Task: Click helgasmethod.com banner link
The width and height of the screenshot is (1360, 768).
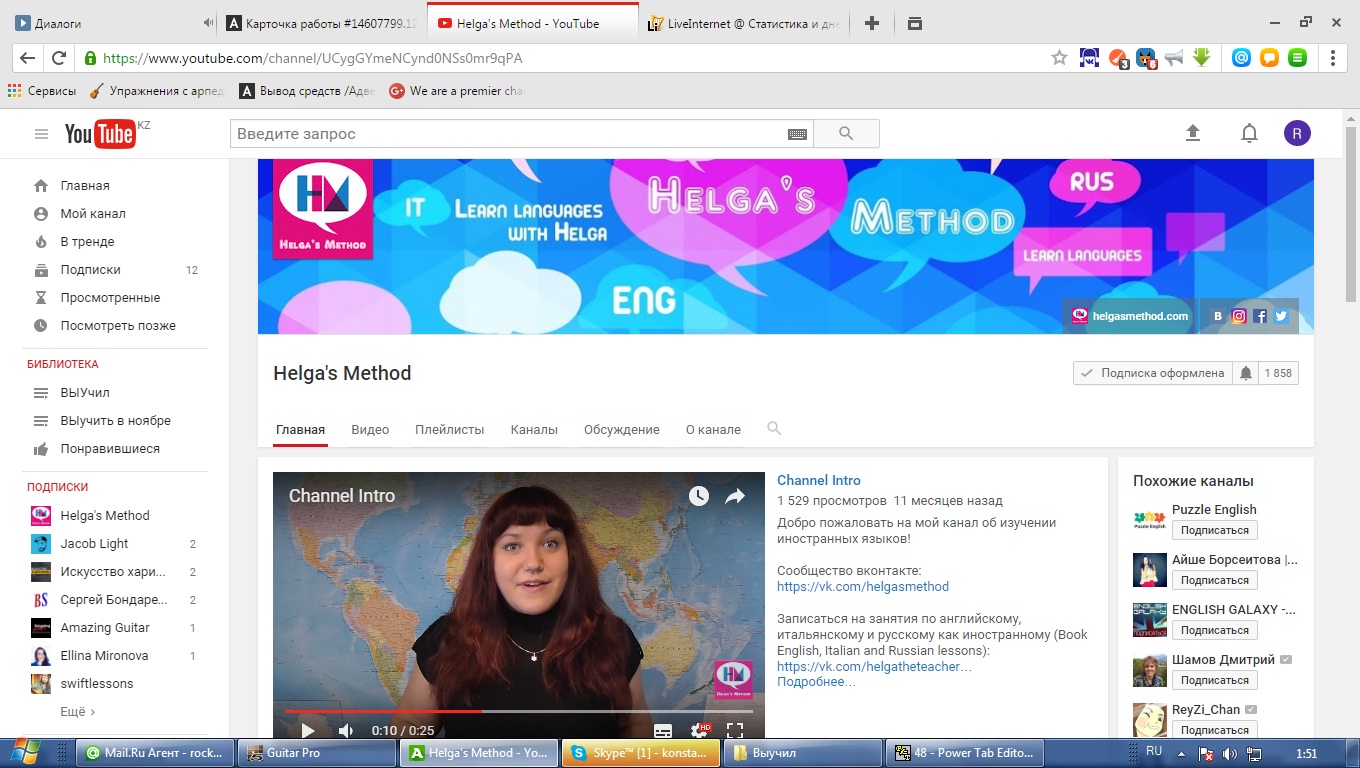Action: click(1130, 316)
